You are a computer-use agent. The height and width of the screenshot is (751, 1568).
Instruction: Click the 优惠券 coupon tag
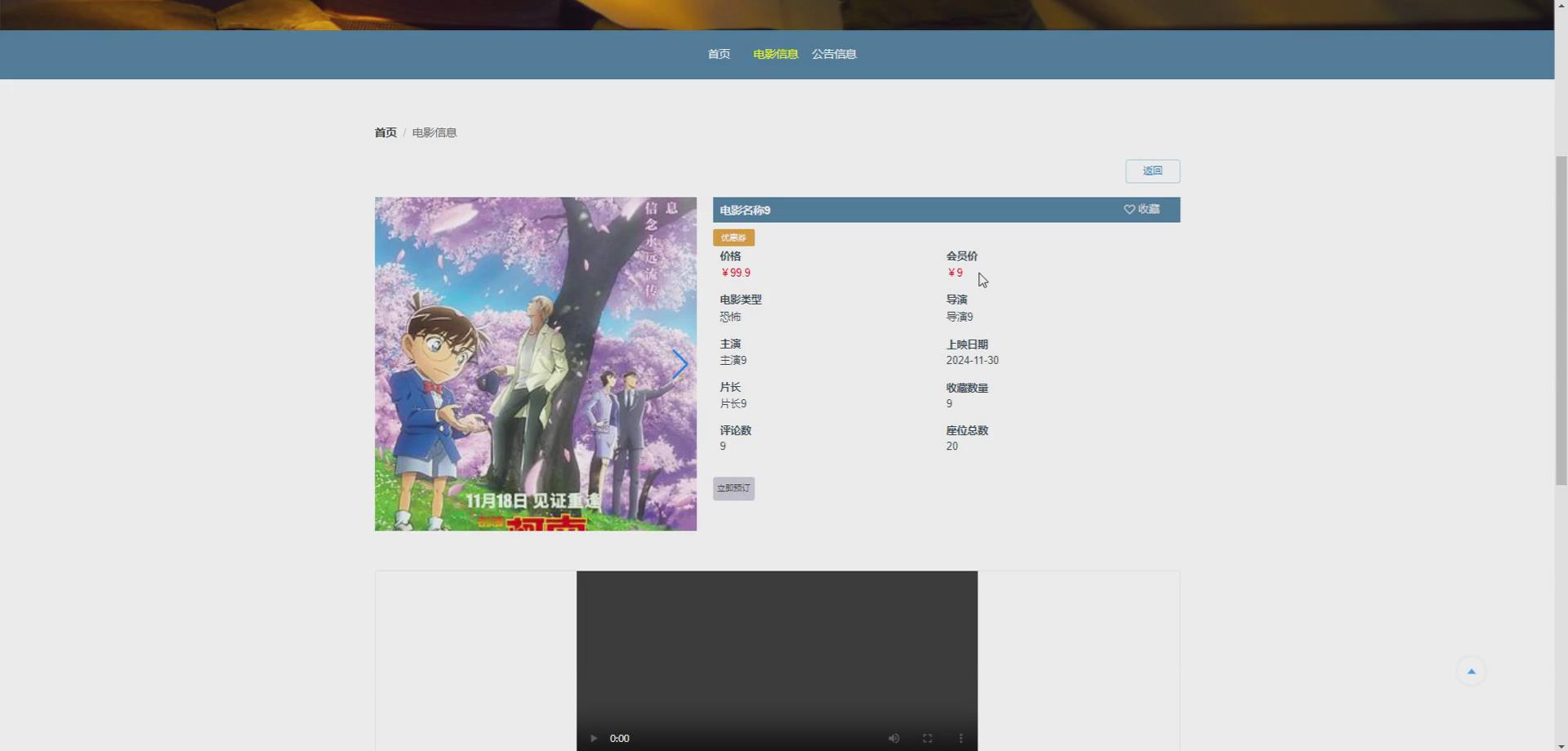(733, 238)
